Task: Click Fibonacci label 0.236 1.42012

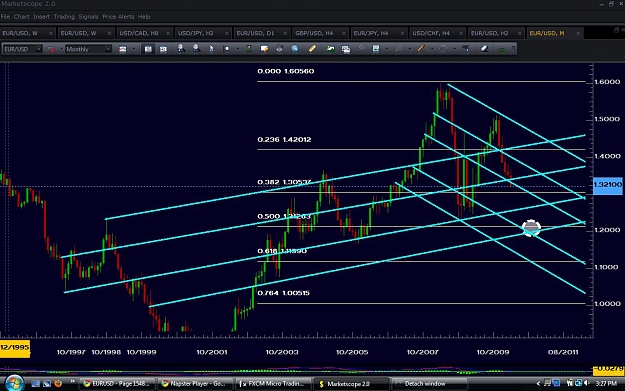Action: [x=284, y=140]
